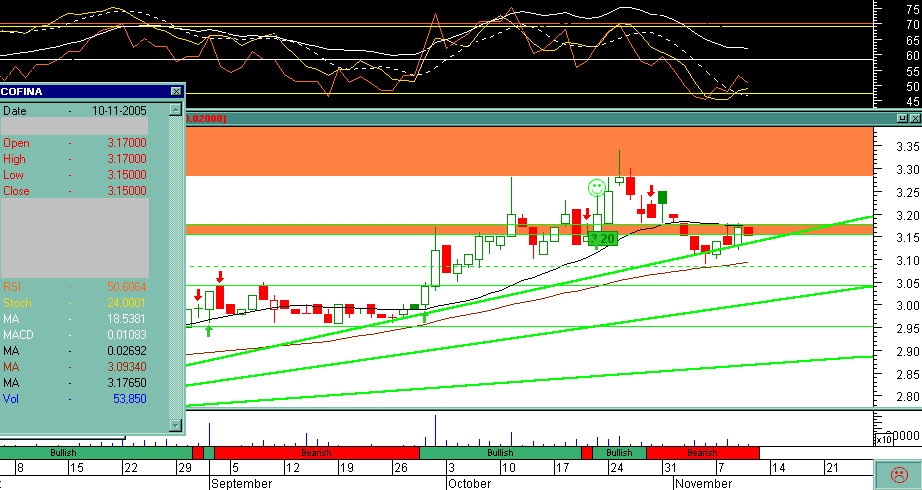This screenshot has height=490, width=922.
Task: Click the October Bullish expert bar
Action: click(500, 453)
